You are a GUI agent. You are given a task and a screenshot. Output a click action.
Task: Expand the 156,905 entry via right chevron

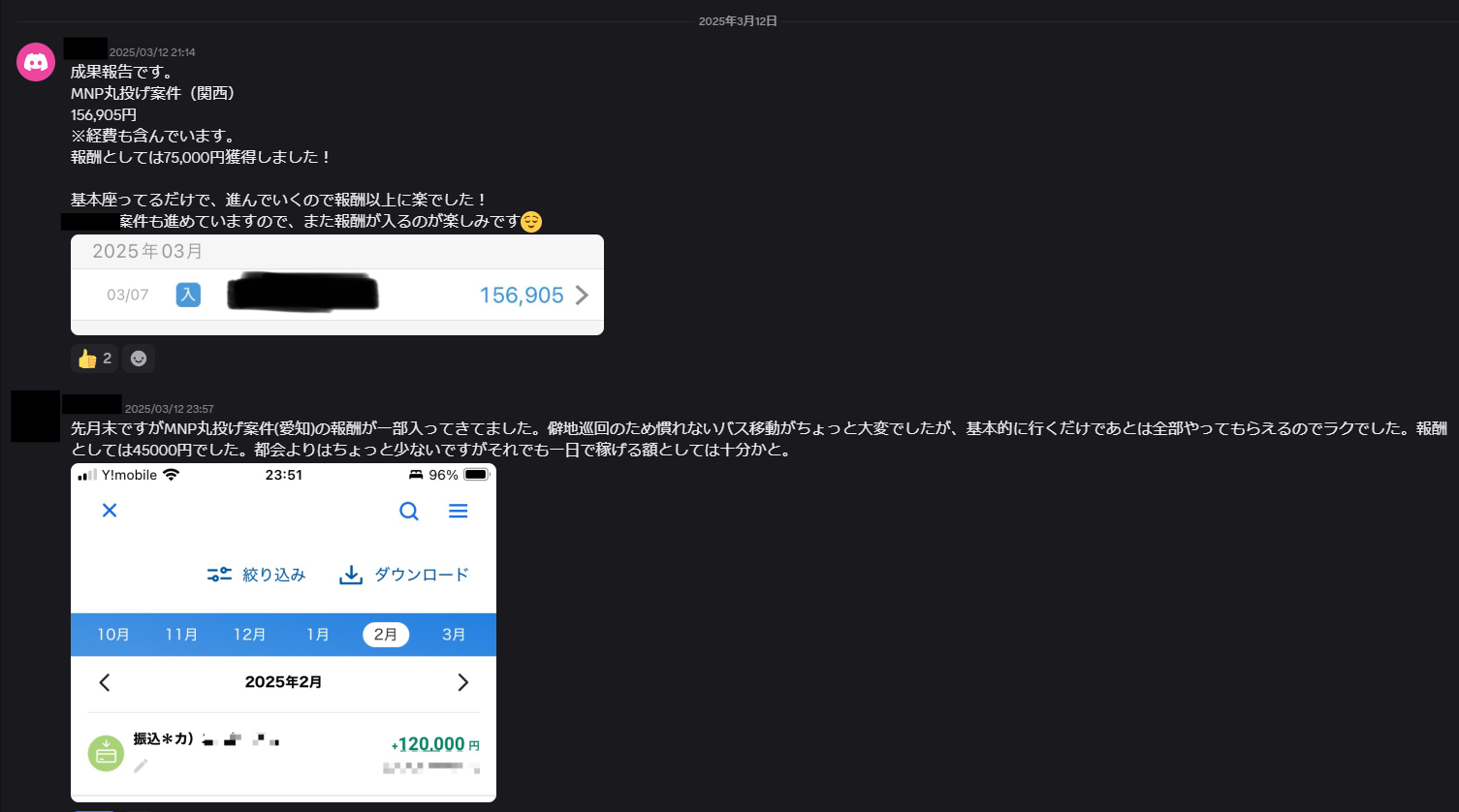point(582,295)
